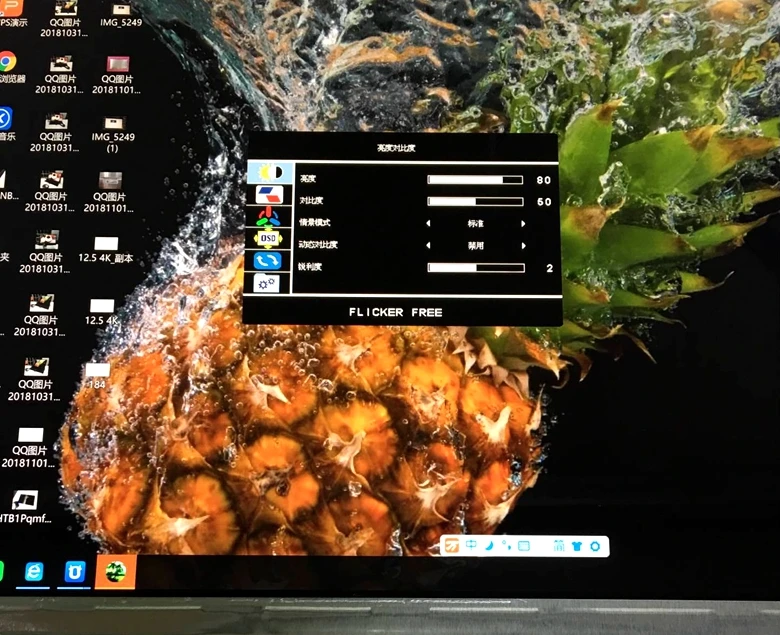Select the blue reset arrows OSD icon
This screenshot has height=635, width=780.
pos(268,261)
